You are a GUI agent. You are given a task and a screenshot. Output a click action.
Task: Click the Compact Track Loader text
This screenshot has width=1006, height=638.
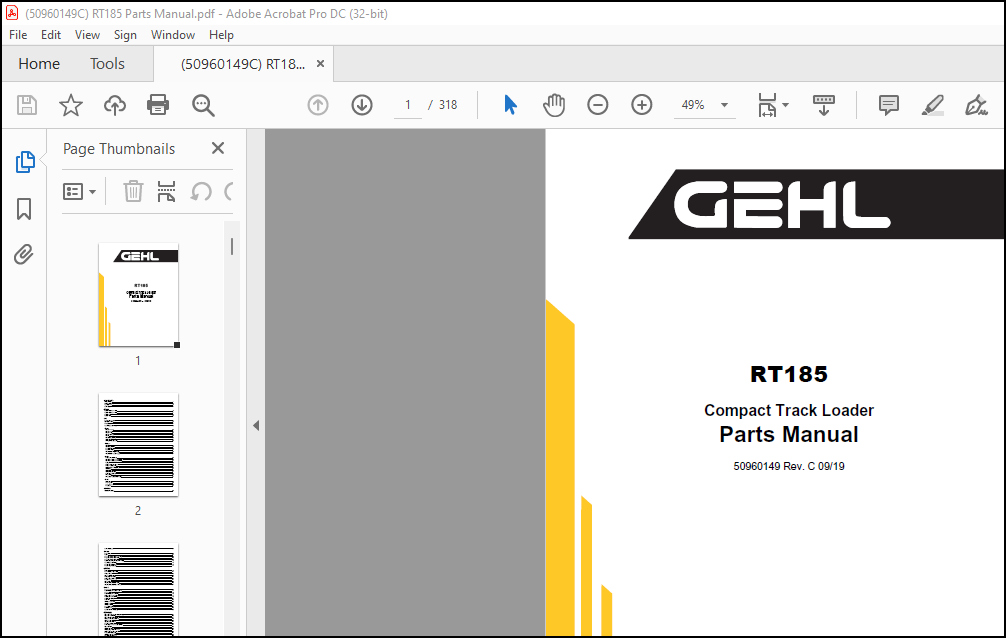pyautogui.click(x=789, y=410)
